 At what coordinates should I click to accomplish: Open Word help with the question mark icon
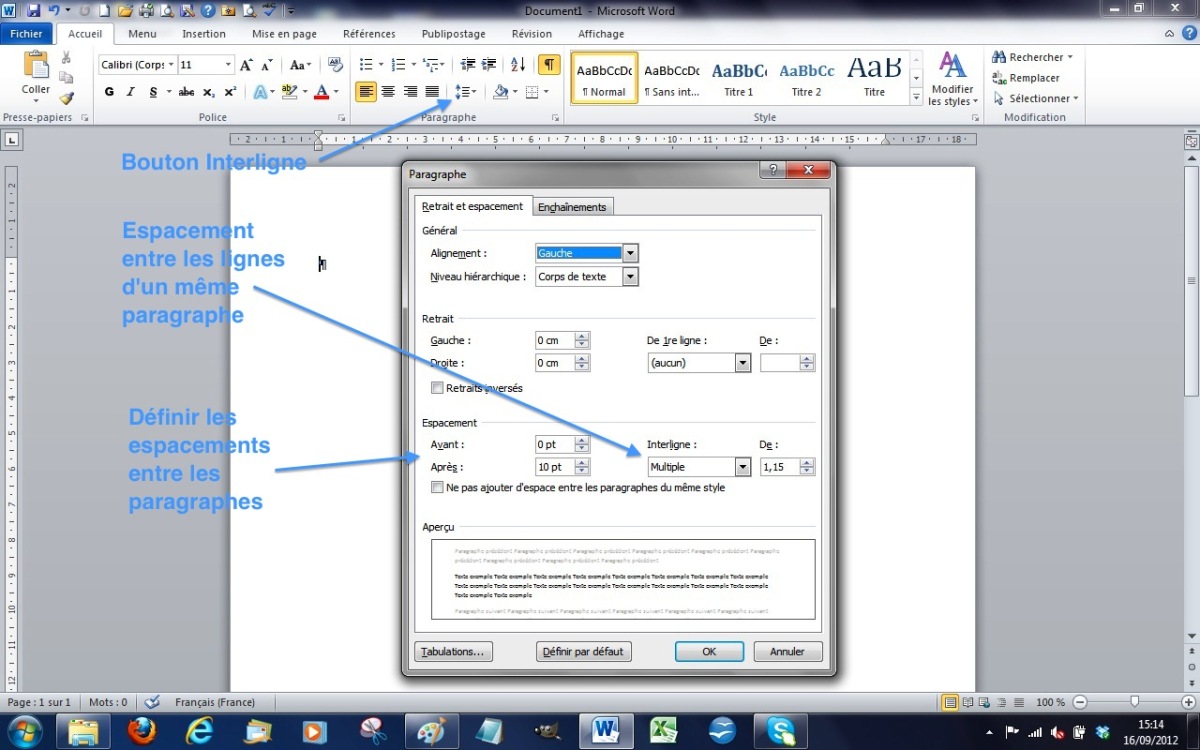(1189, 33)
